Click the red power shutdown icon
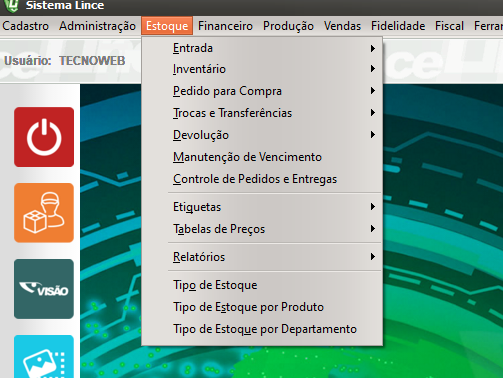Viewport: 503px width, 378px height. coord(44,137)
